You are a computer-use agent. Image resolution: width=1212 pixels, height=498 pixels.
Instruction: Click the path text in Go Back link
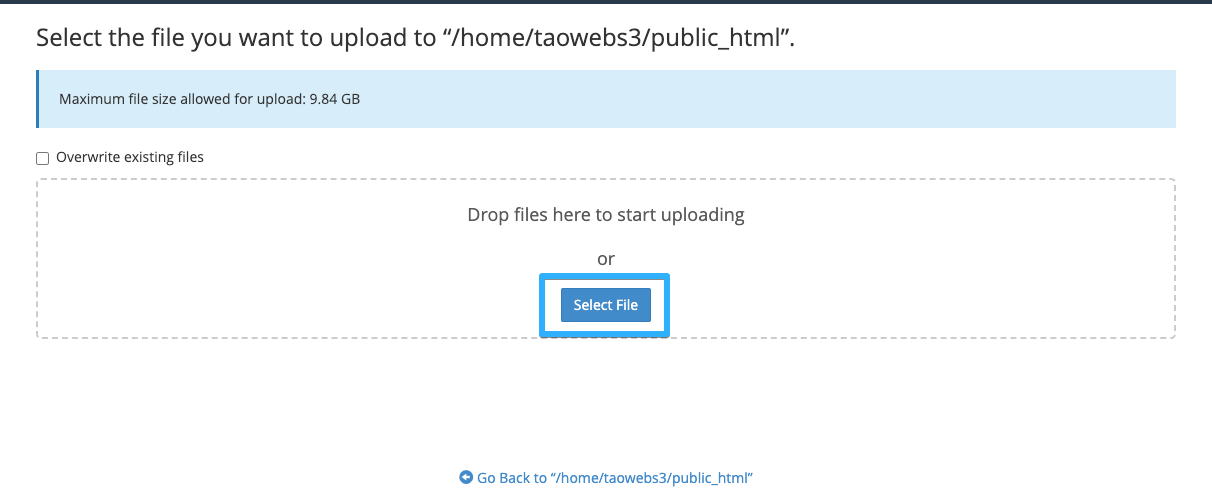tap(650, 478)
